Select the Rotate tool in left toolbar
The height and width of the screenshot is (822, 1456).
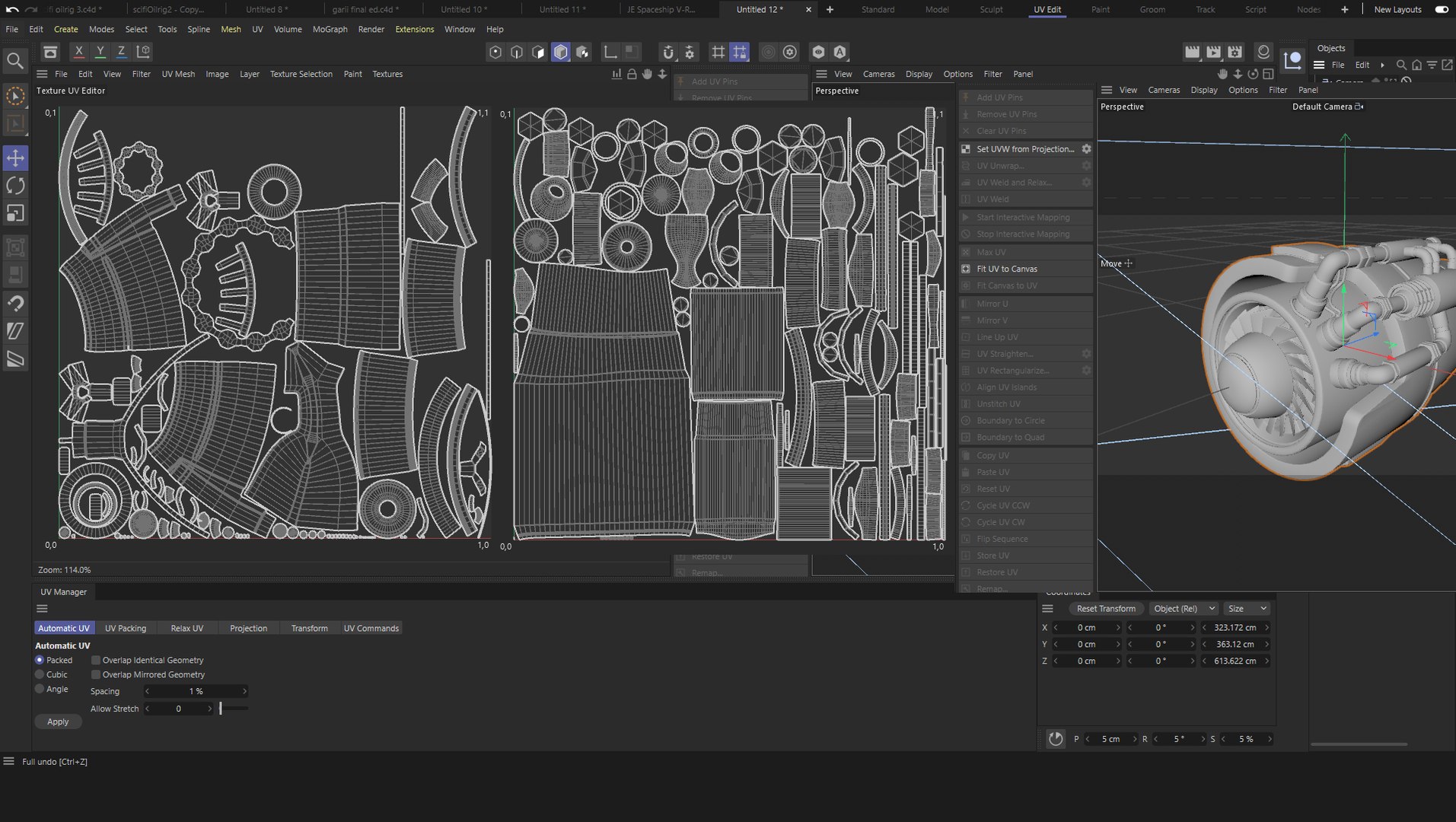pos(15,186)
